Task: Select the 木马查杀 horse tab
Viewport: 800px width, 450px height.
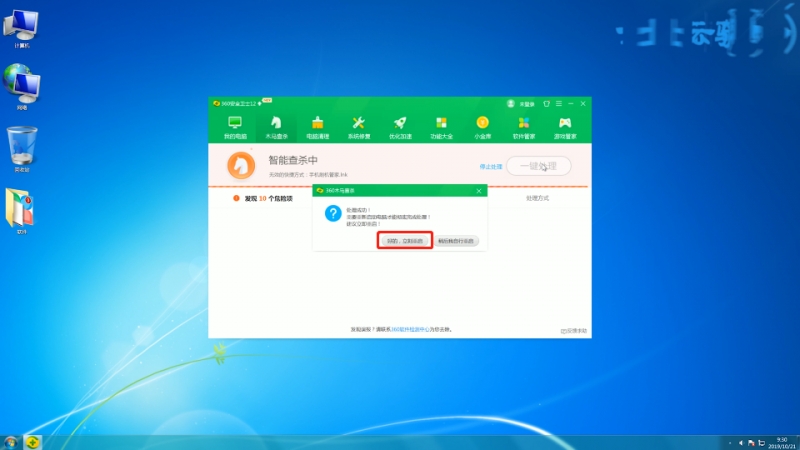Action: pos(277,128)
